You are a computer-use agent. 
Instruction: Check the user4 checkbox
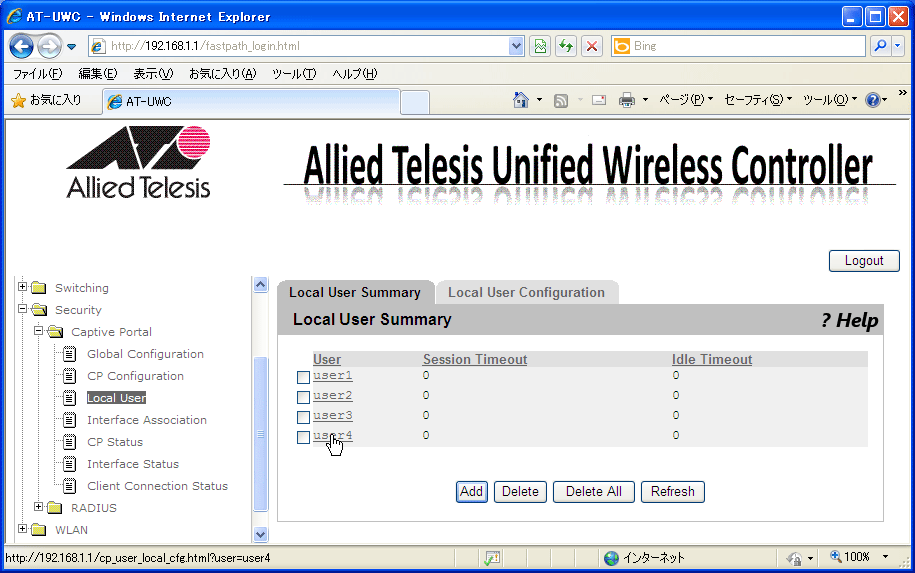click(303, 437)
